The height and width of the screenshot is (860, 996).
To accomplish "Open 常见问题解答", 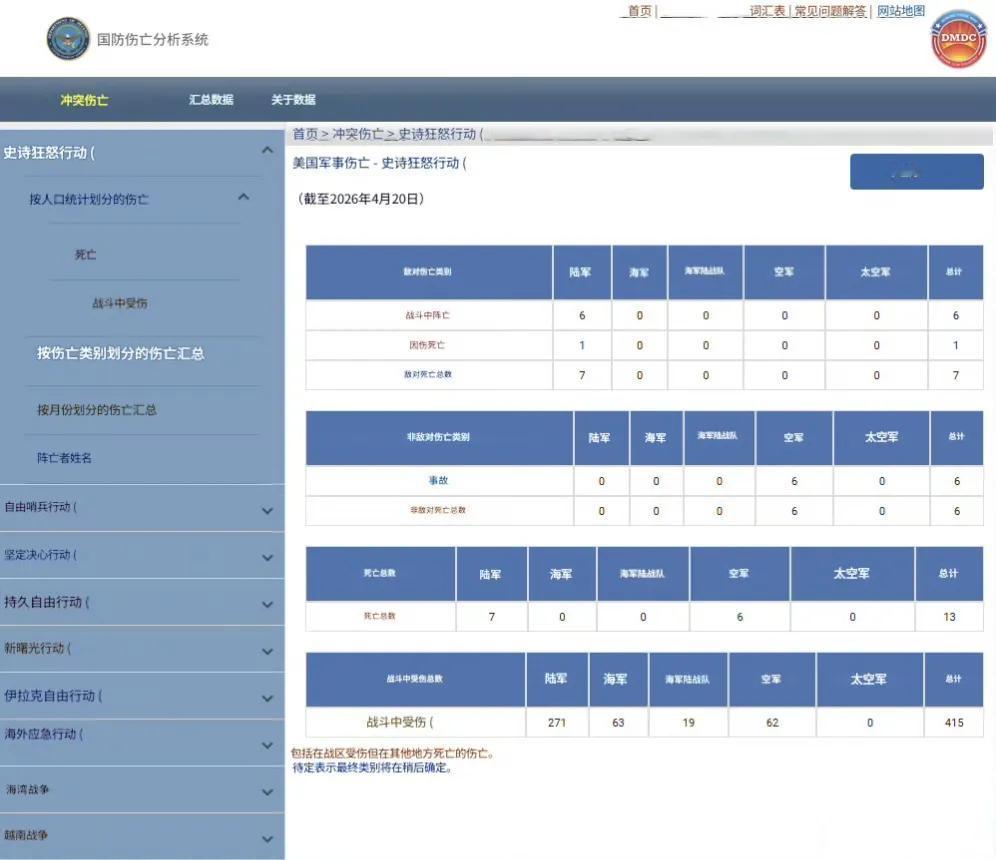I will tap(831, 11).
